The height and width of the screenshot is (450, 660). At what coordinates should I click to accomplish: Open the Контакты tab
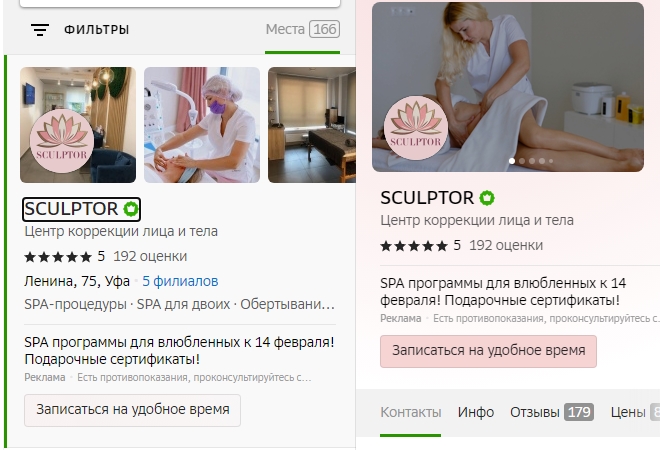click(410, 412)
